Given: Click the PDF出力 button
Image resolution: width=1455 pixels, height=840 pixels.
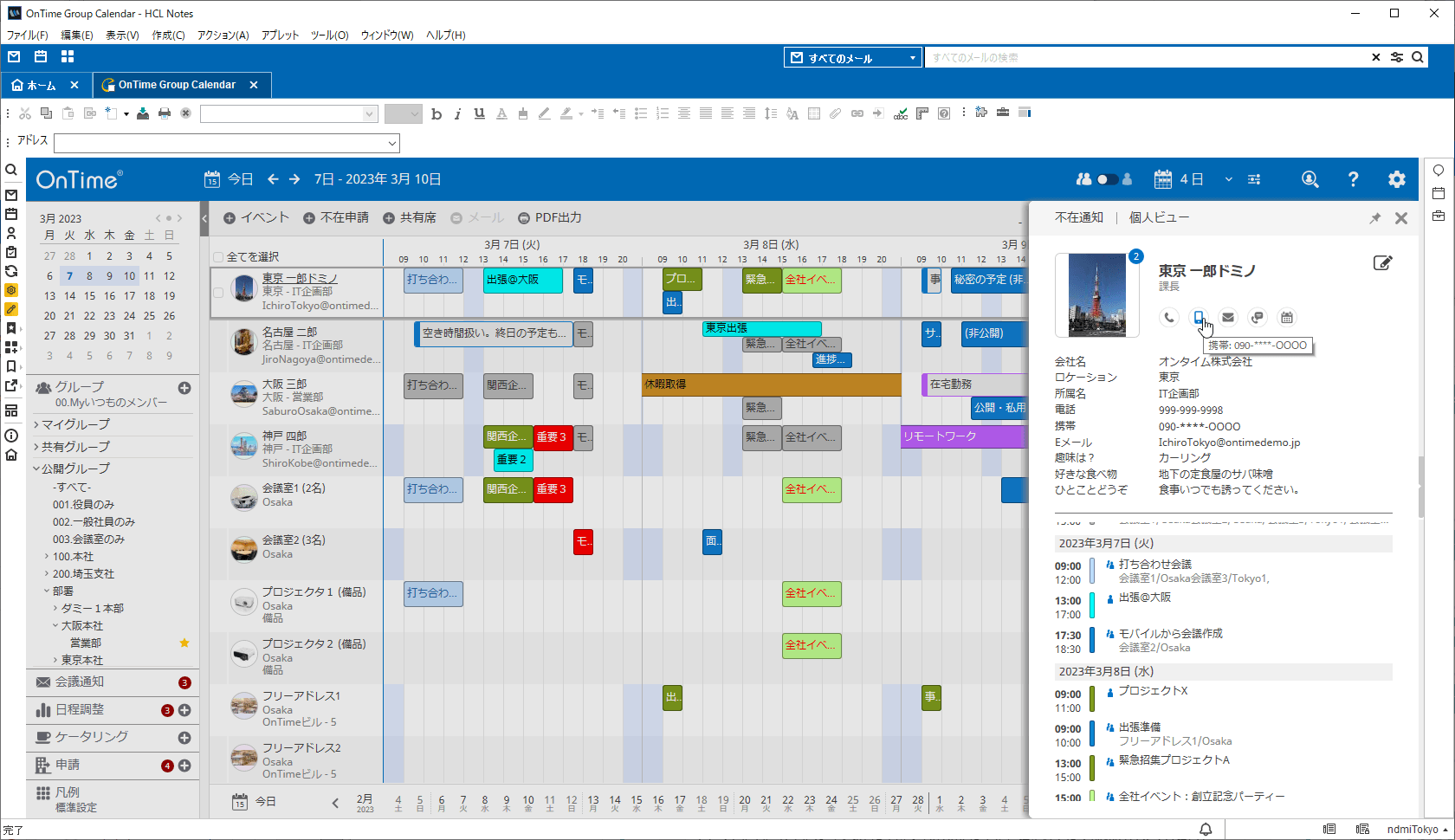Looking at the screenshot, I should click(550, 218).
